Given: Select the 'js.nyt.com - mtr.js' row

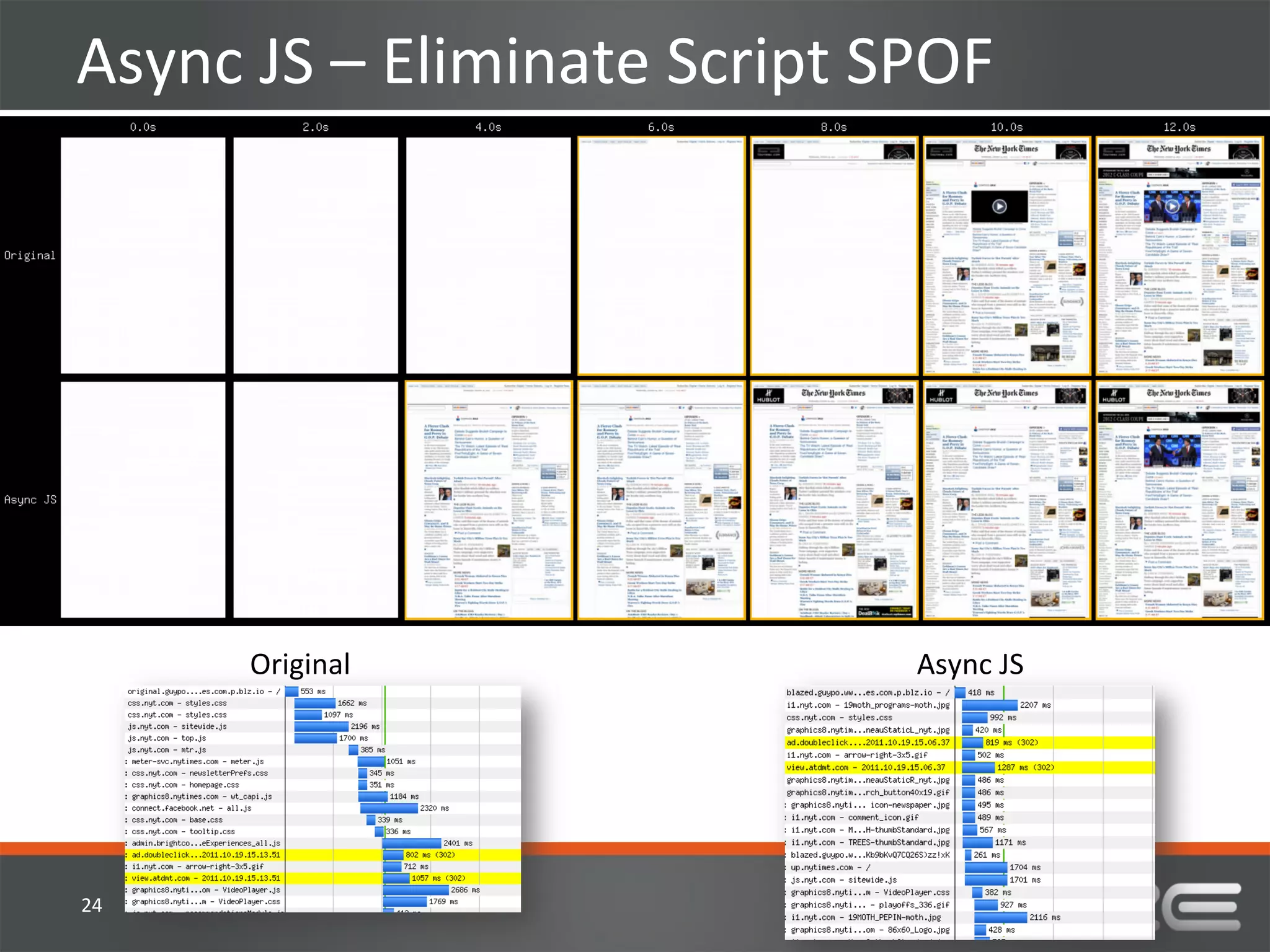Looking at the screenshot, I should tap(322, 750).
